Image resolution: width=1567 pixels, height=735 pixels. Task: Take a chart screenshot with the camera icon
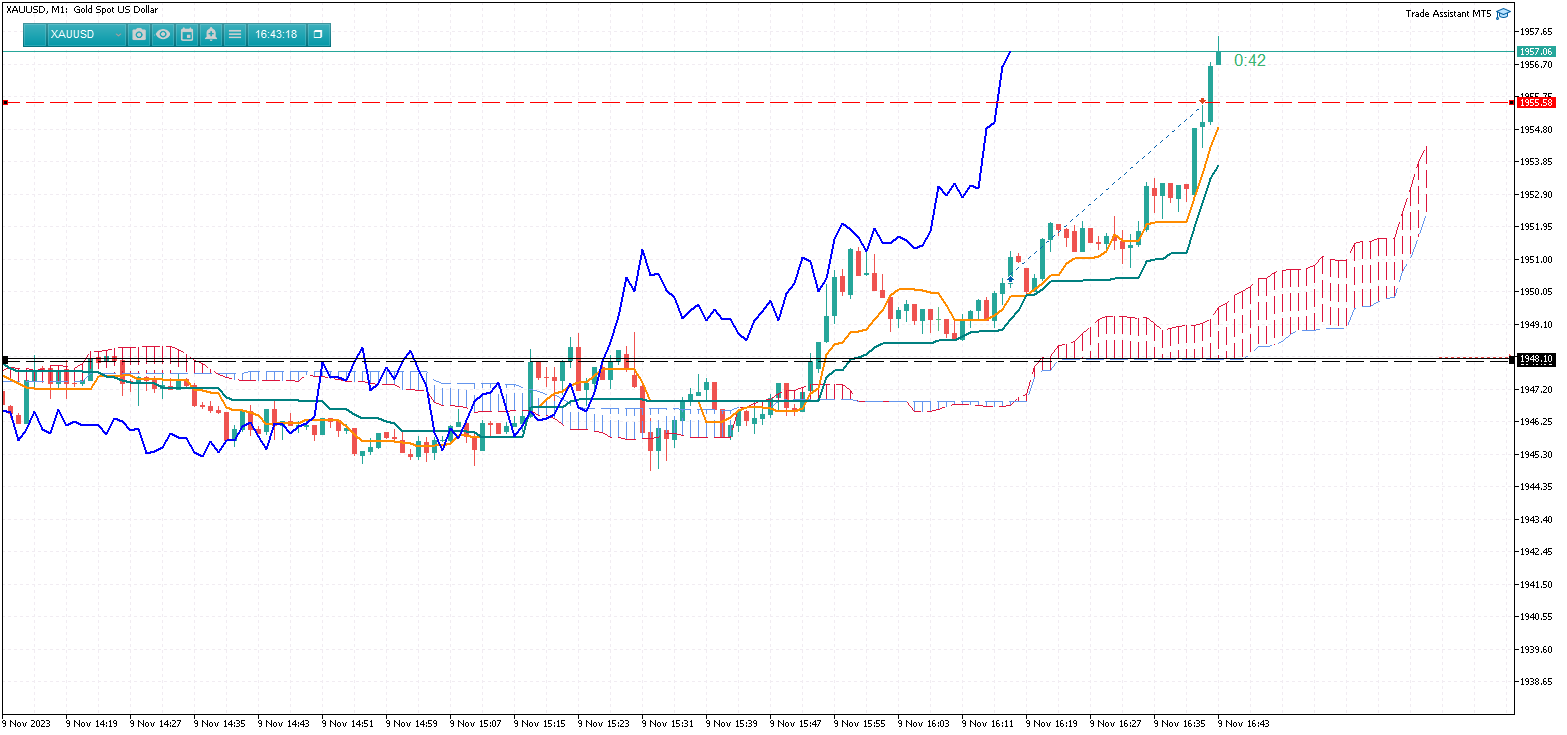point(139,34)
